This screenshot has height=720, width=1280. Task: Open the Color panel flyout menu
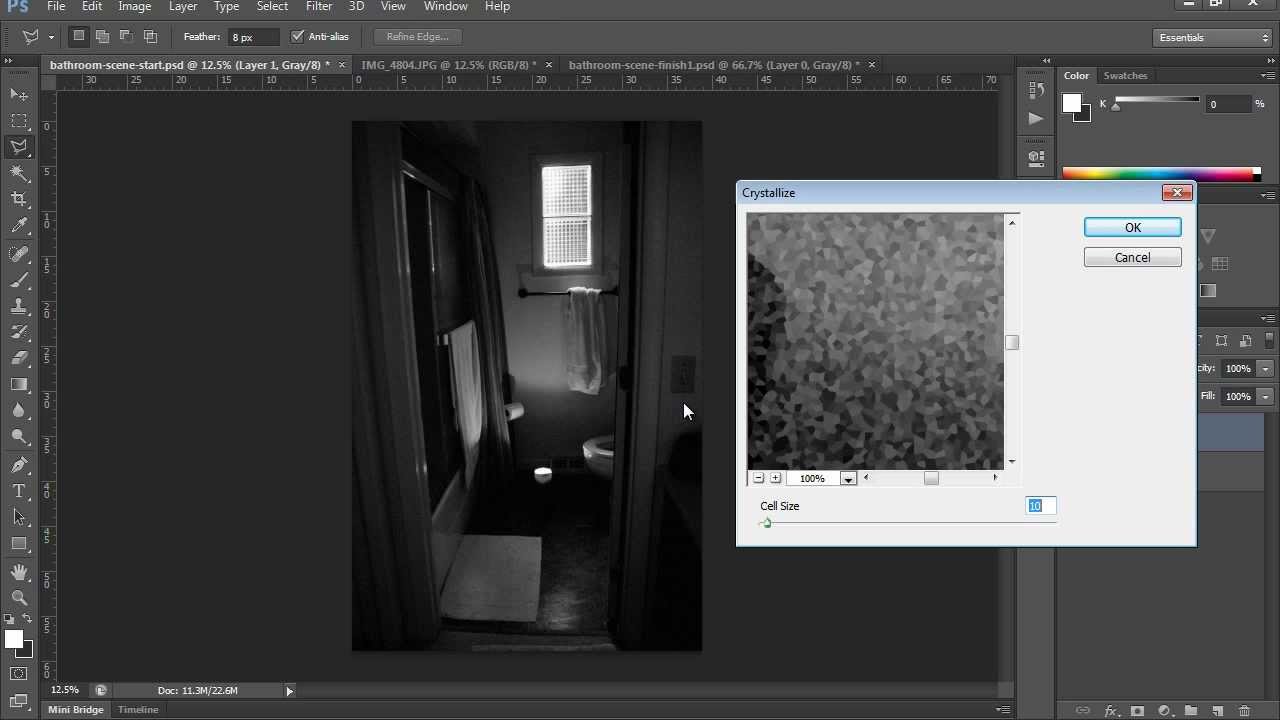tap(1268, 76)
